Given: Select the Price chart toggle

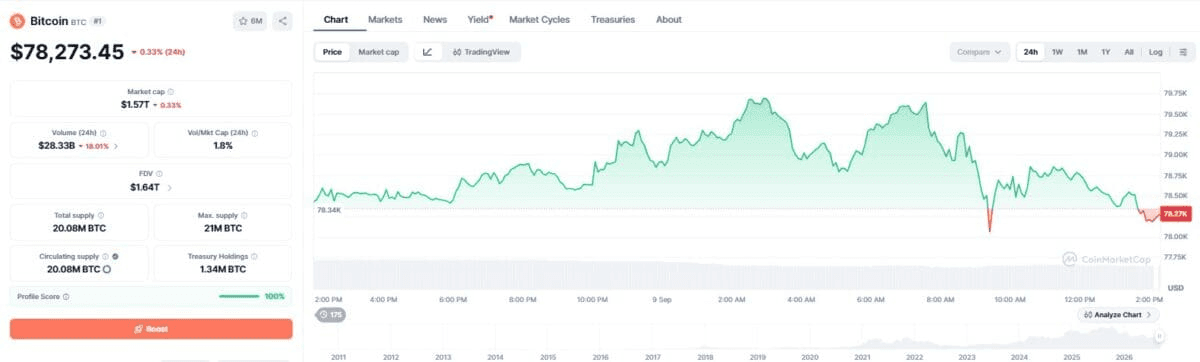Looking at the screenshot, I should tap(332, 52).
